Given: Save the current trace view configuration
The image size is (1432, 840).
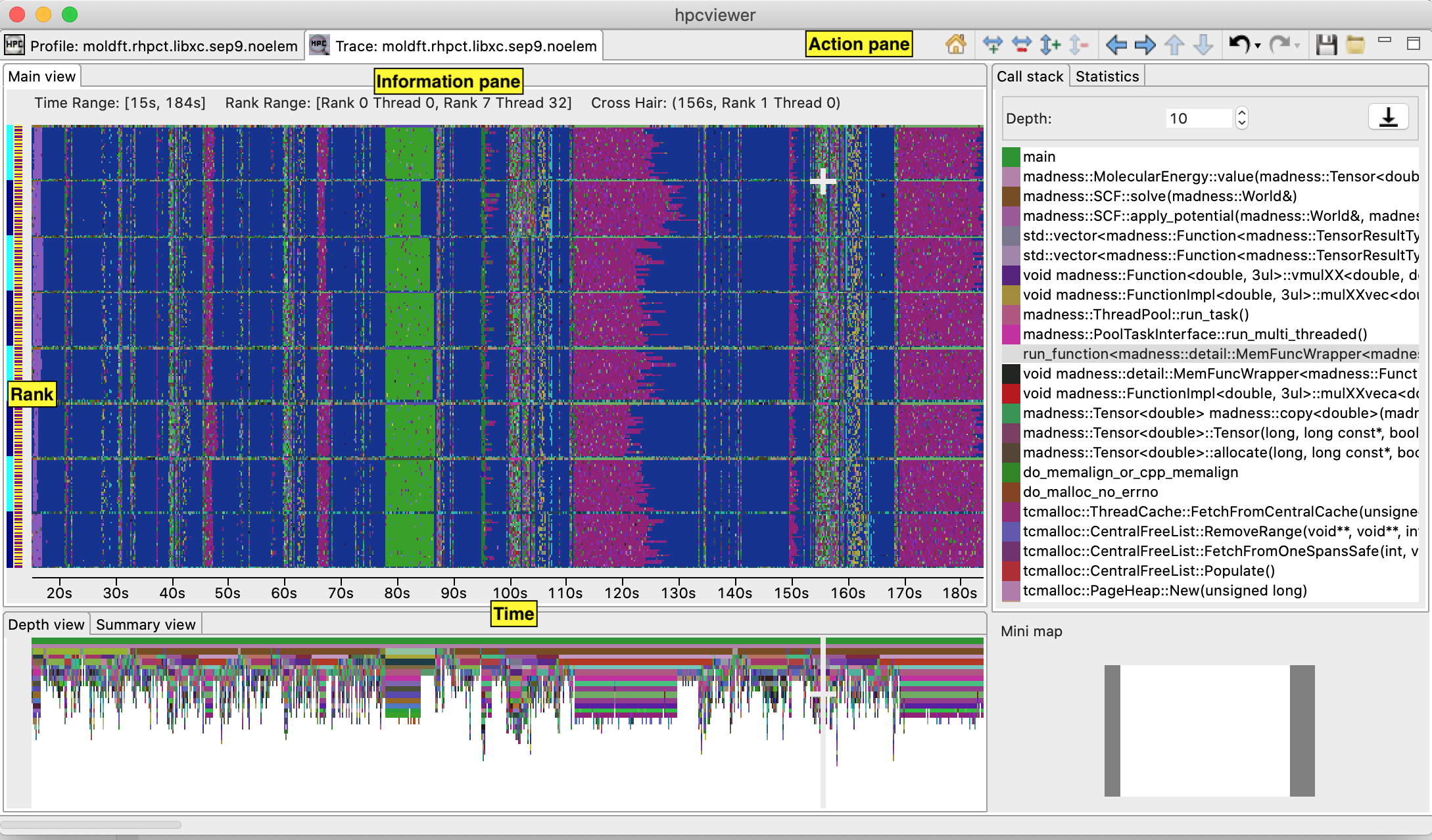Looking at the screenshot, I should 1326,45.
